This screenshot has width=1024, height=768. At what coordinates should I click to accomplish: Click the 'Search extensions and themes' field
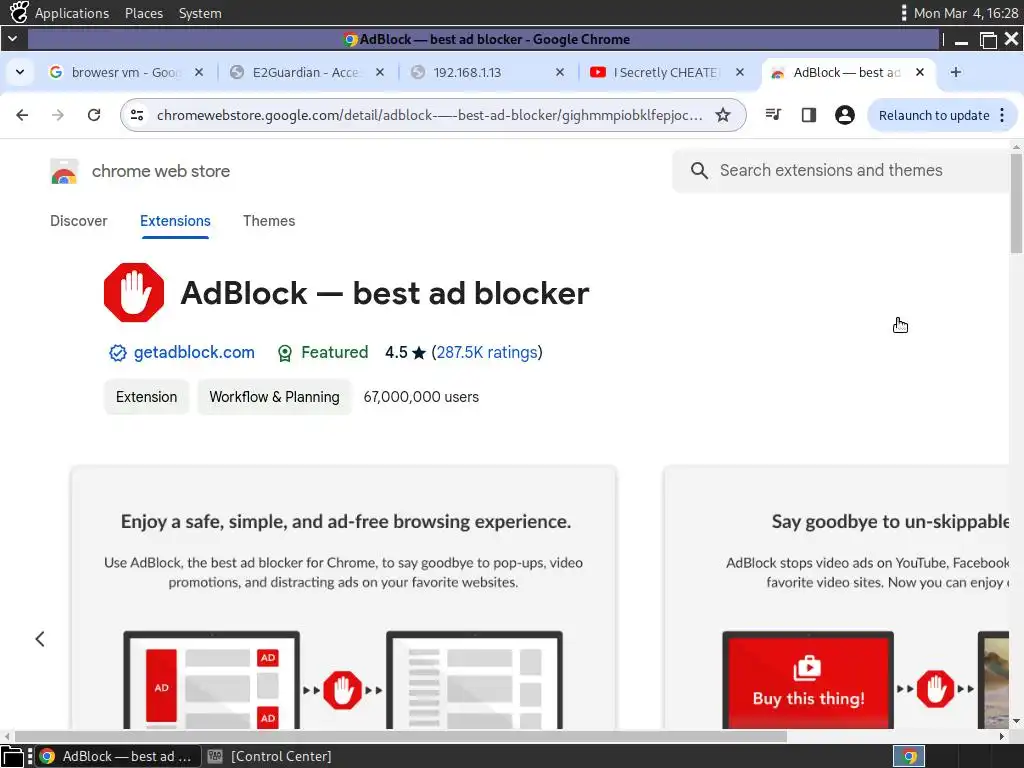(841, 170)
